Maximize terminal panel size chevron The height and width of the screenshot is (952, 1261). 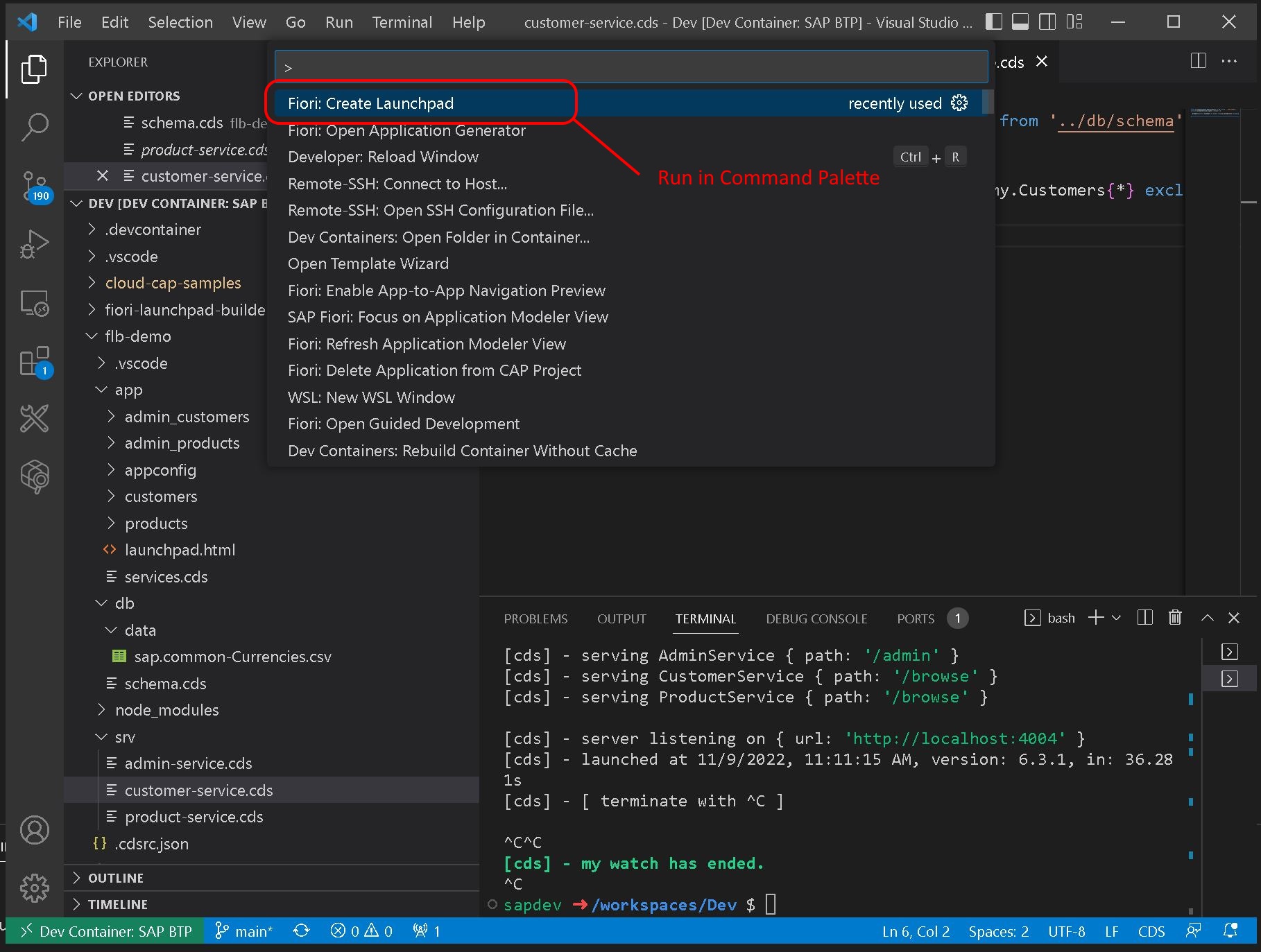(x=1207, y=618)
